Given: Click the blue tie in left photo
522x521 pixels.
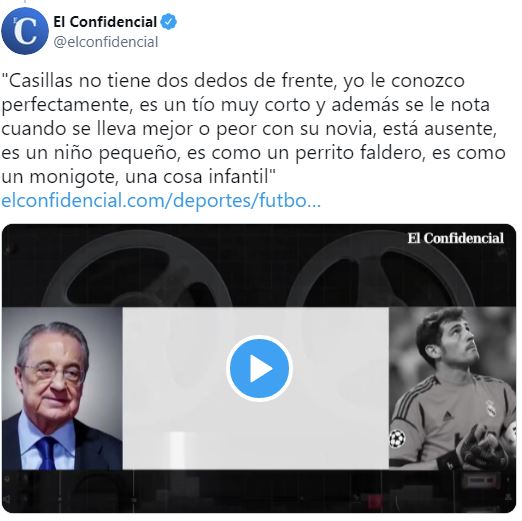Looking at the screenshot, I should point(46,453).
